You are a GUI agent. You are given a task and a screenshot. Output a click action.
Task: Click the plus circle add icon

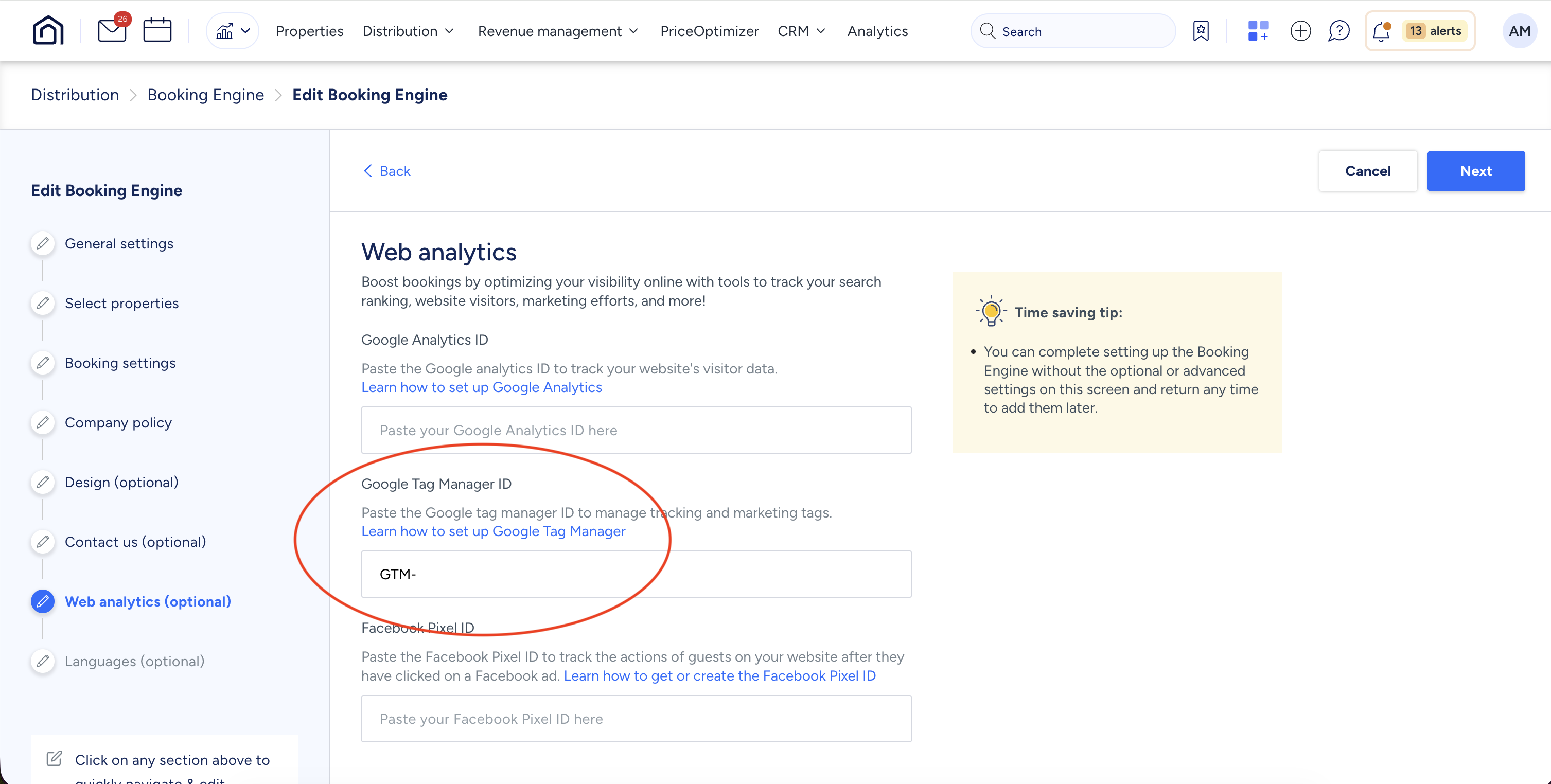[1300, 31]
